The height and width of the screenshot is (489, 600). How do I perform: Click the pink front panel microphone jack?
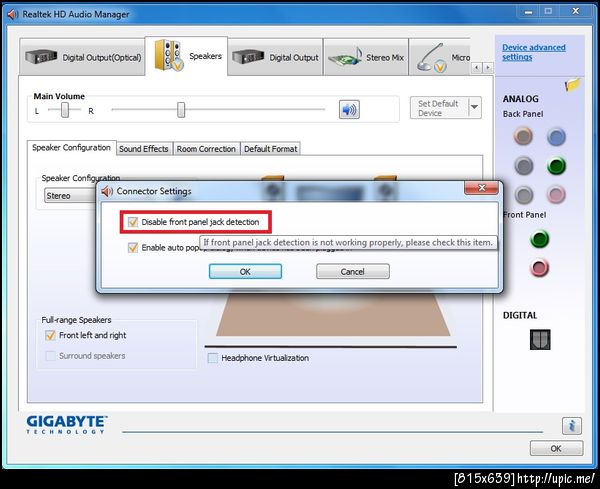(x=540, y=267)
